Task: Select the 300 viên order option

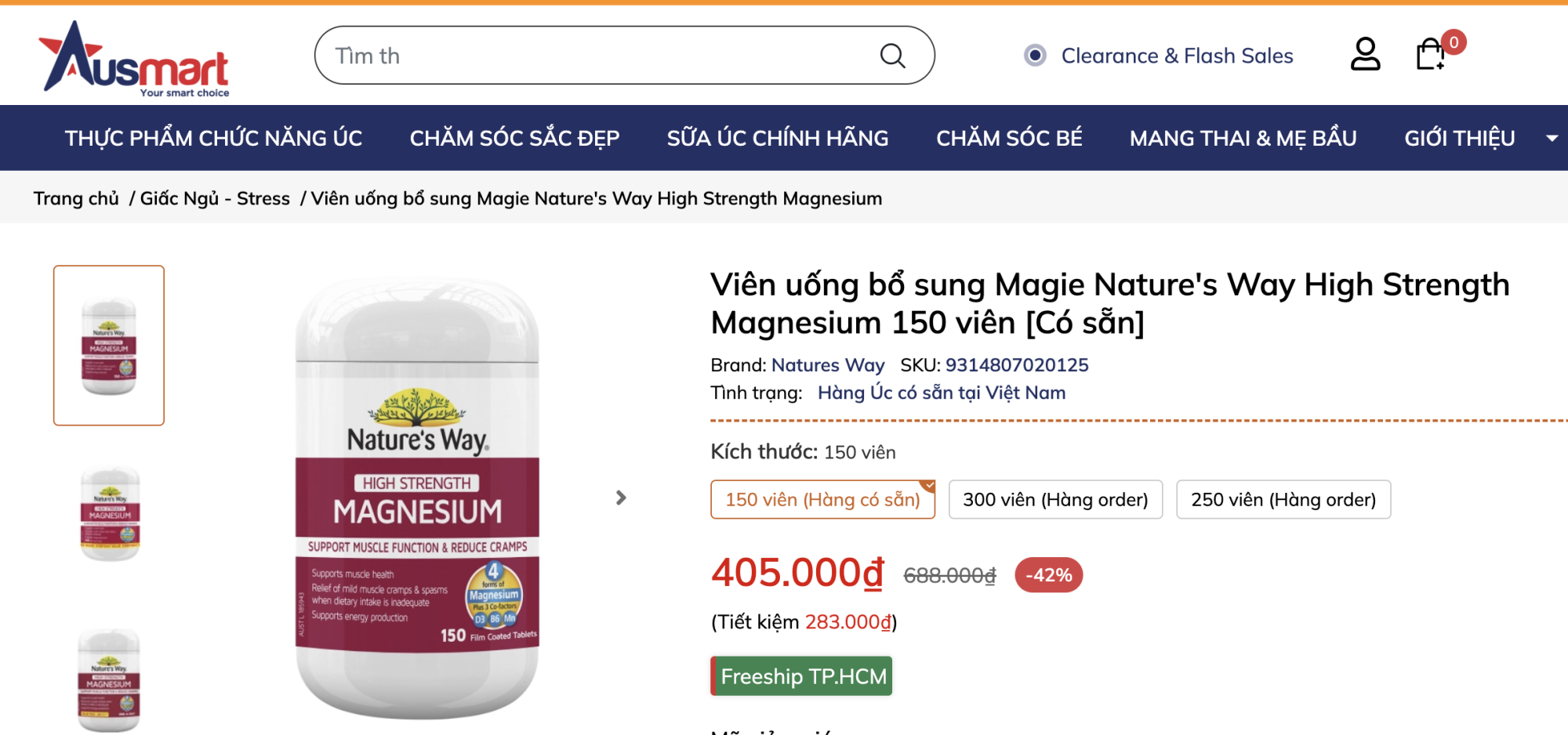Action: point(1055,499)
